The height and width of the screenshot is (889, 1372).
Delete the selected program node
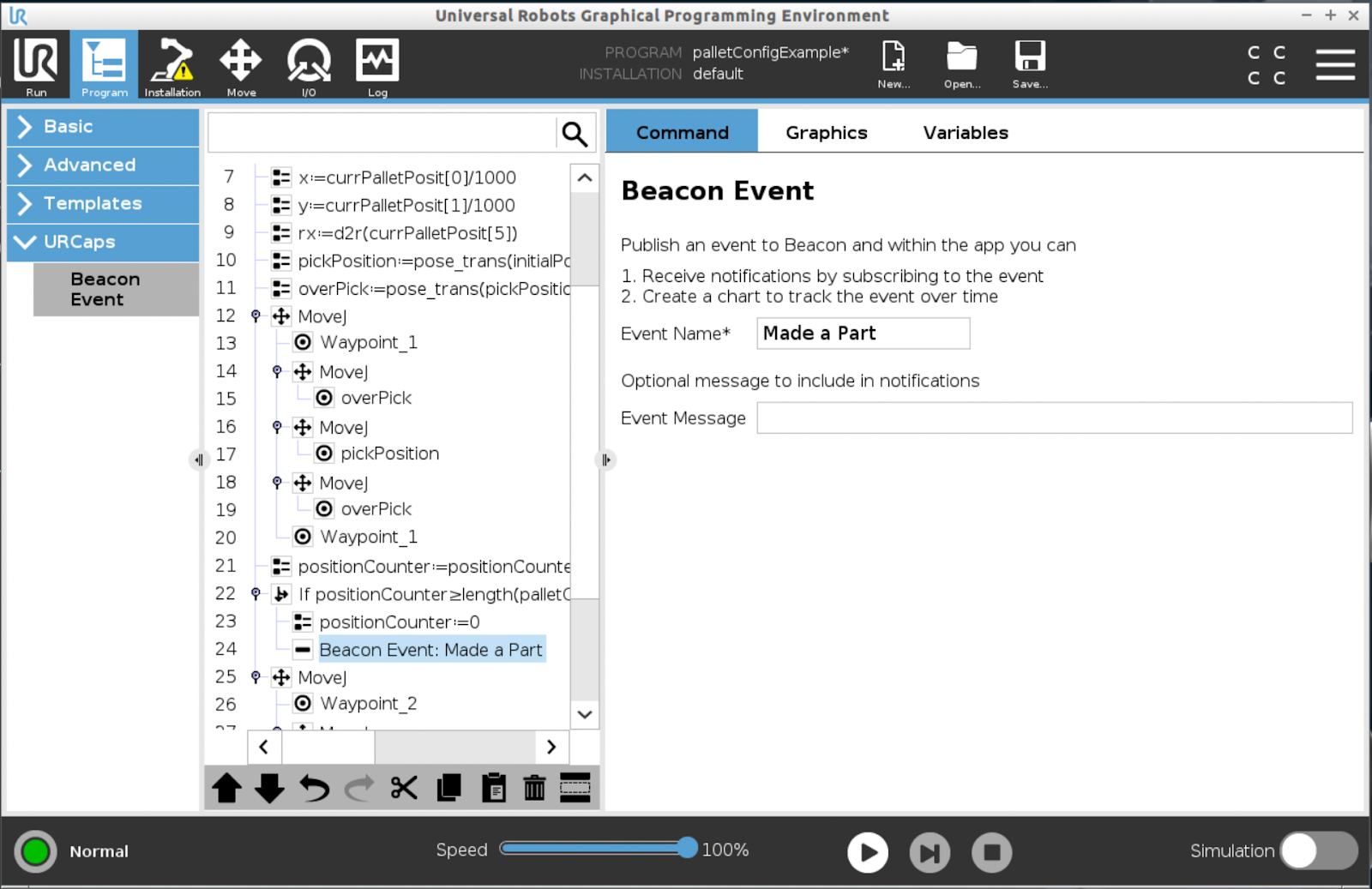[534, 788]
